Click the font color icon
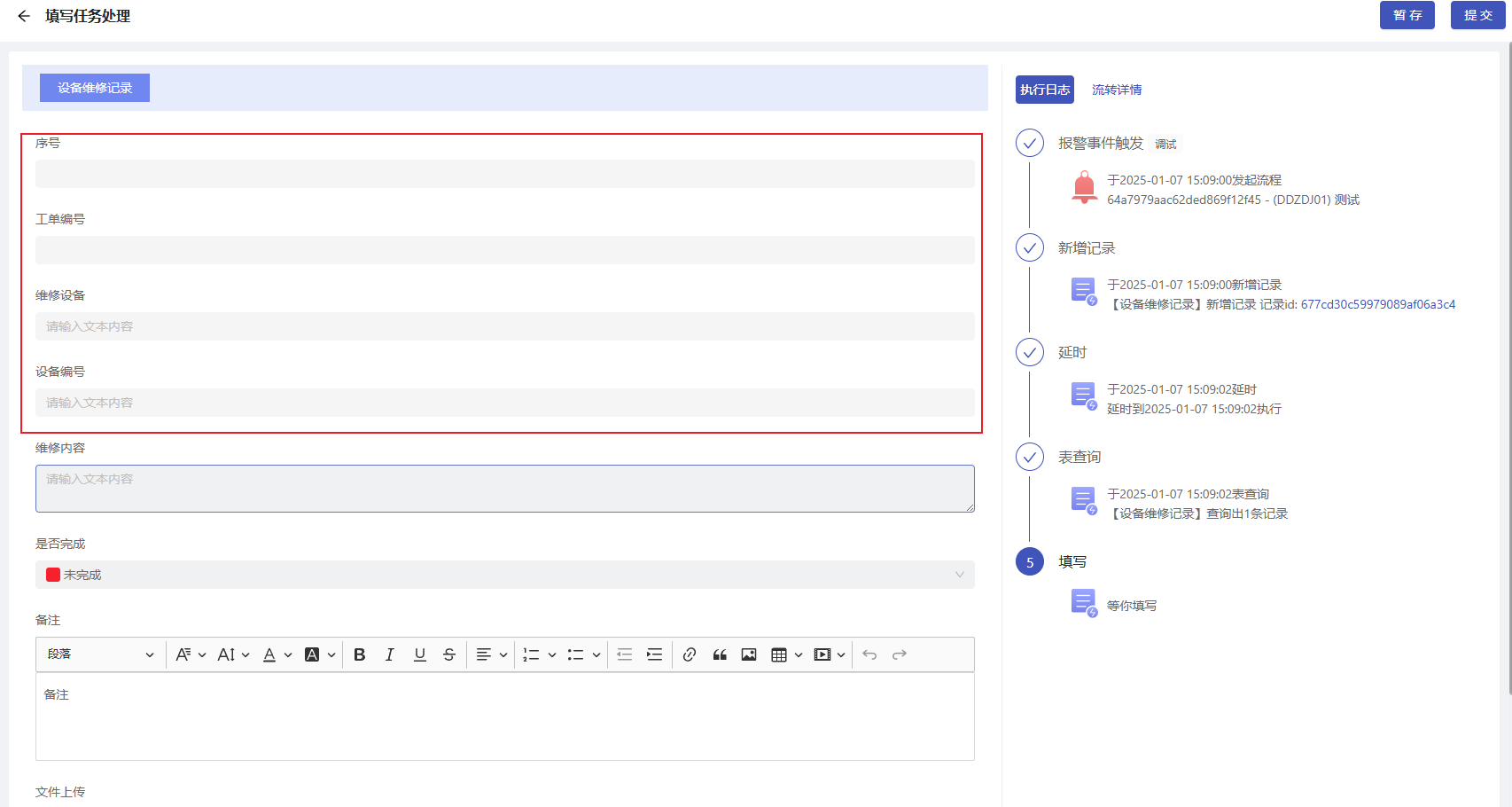This screenshot has width=1512, height=807. tap(269, 654)
